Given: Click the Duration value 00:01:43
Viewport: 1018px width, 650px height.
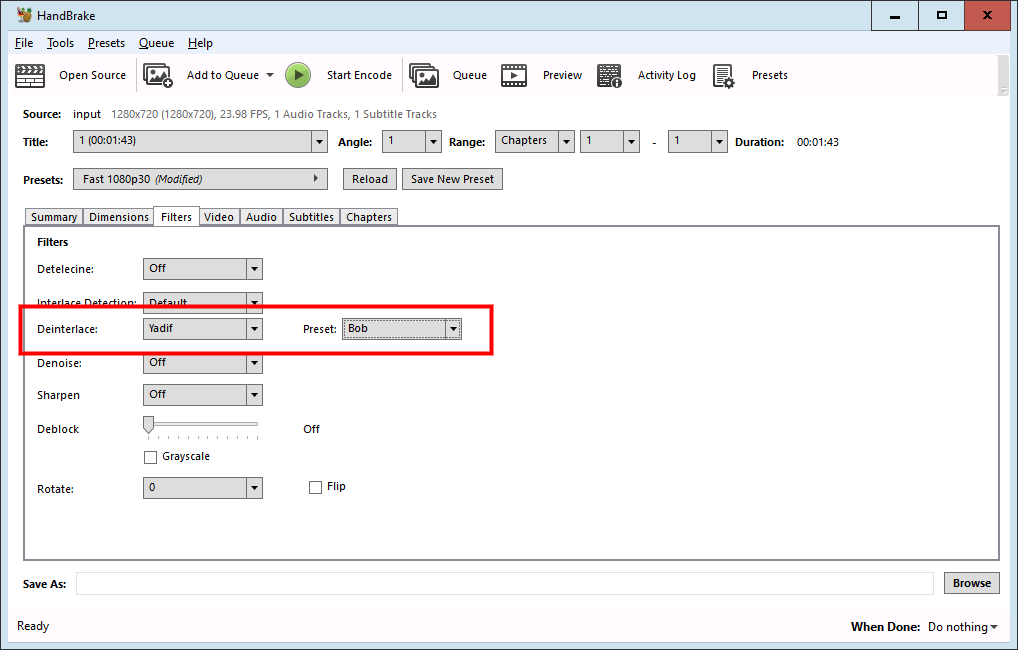Looking at the screenshot, I should [818, 142].
